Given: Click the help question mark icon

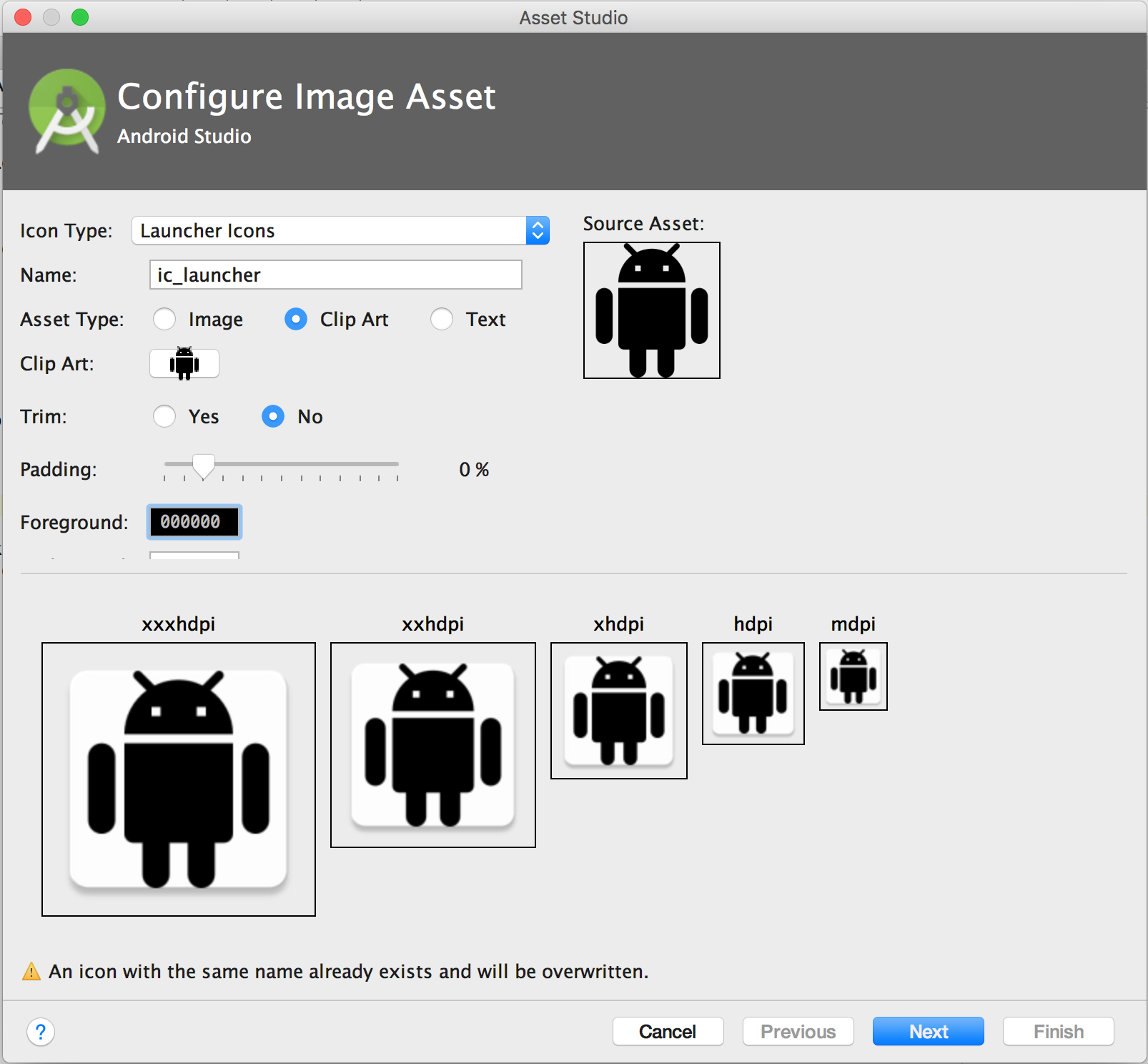Looking at the screenshot, I should pyautogui.click(x=41, y=1032).
